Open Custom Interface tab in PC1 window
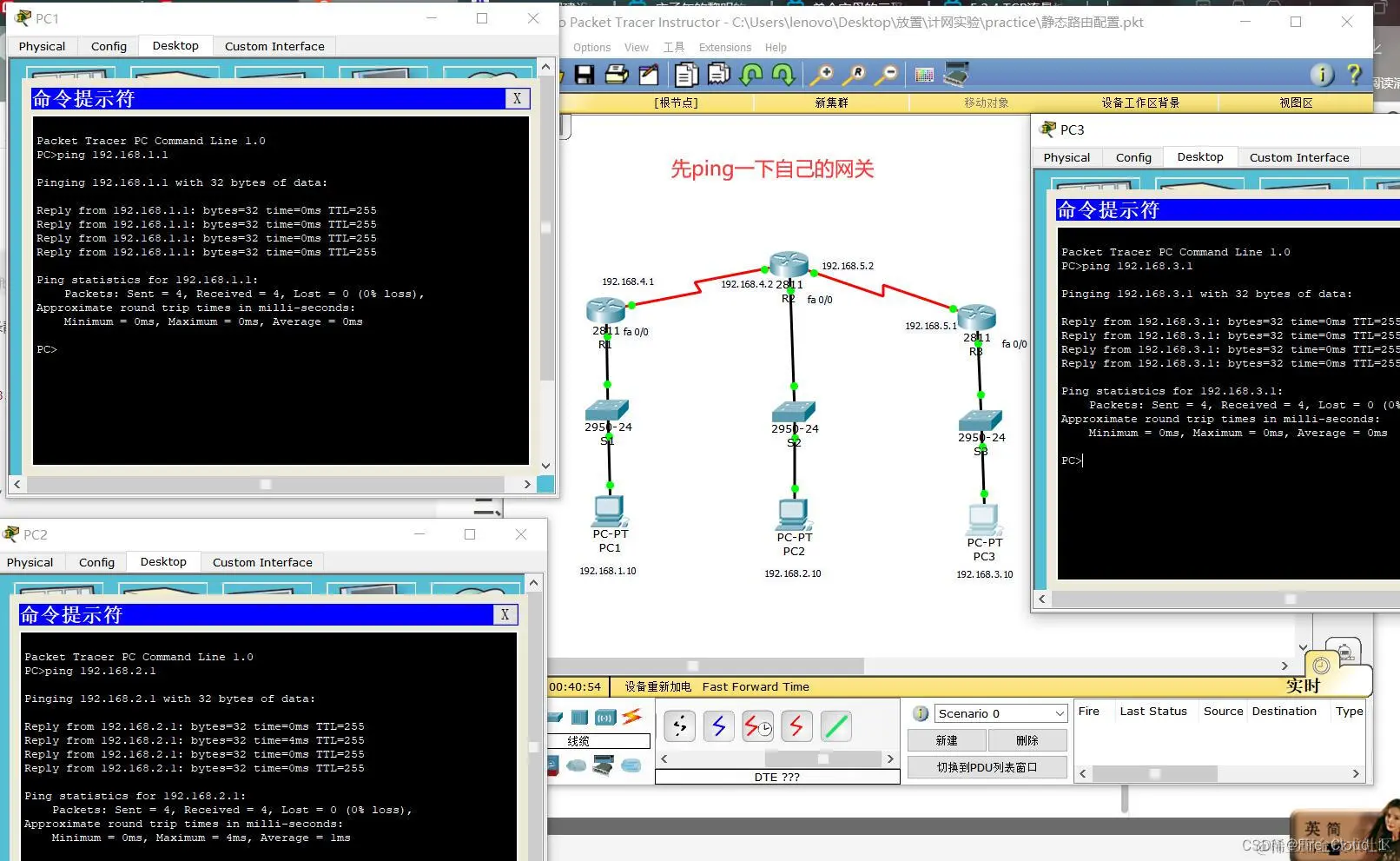 [x=274, y=46]
